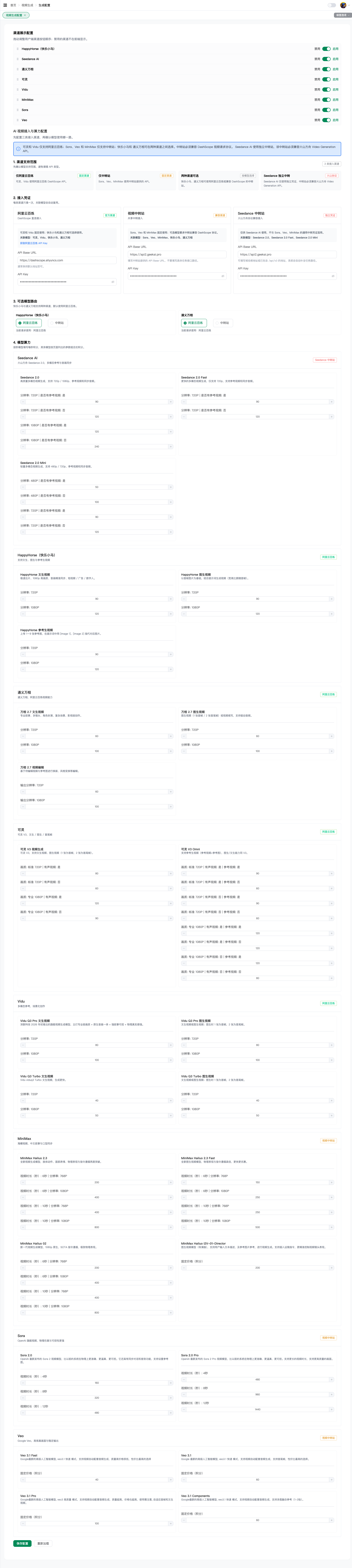
Task: Click the drag handle beside 可灵
Action: [x=18, y=79]
